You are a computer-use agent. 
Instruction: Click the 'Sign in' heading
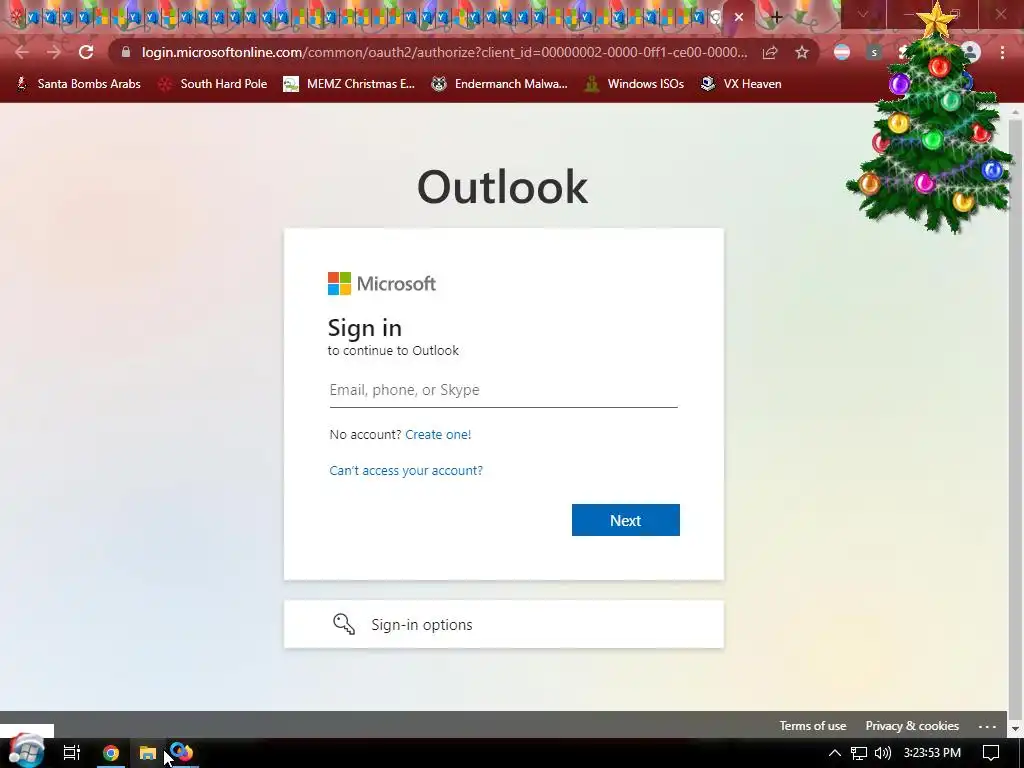[364, 328]
